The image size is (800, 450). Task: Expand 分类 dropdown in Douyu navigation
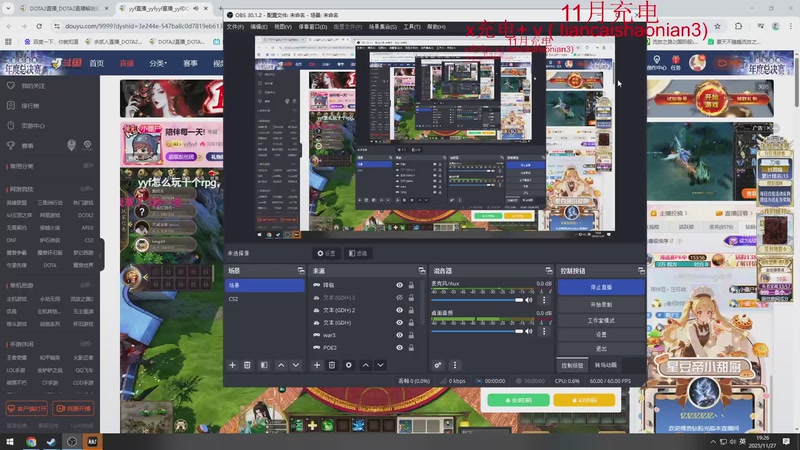[158, 63]
